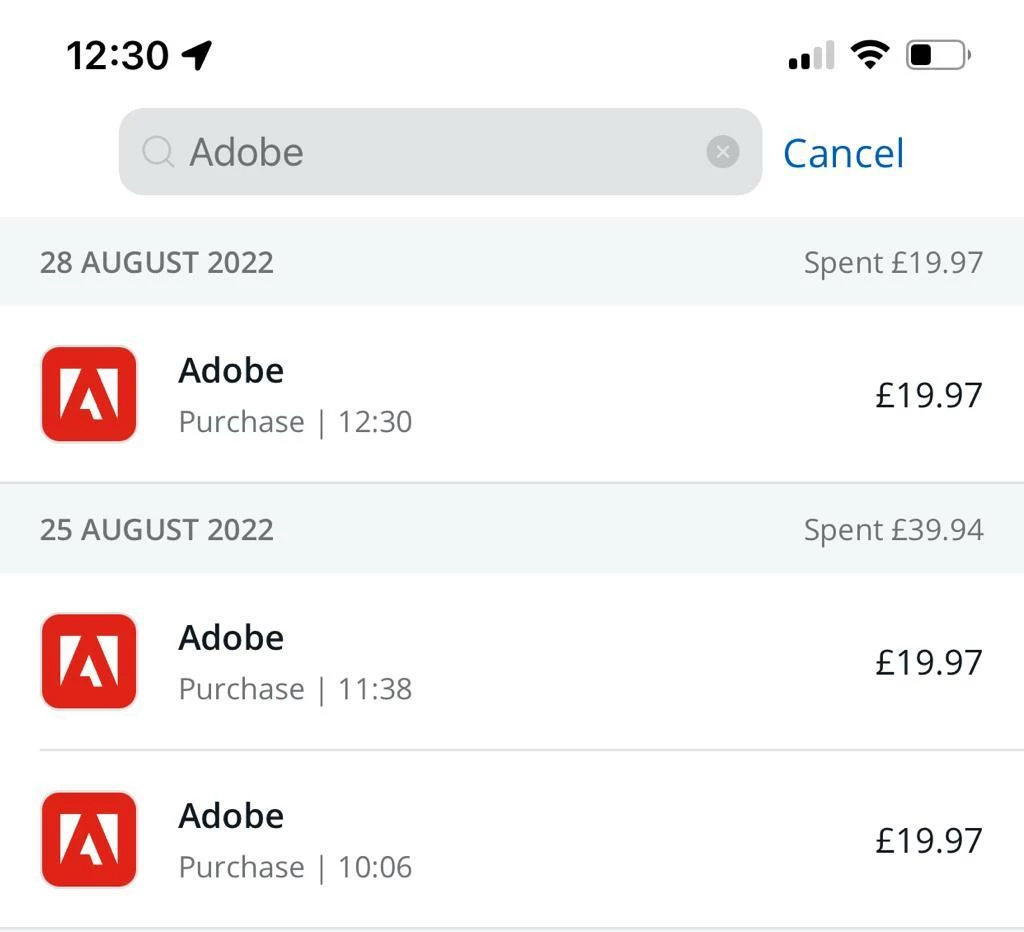The width and height of the screenshot is (1024, 932).
Task: Tap the cellular signal bars icon
Action: (x=811, y=55)
